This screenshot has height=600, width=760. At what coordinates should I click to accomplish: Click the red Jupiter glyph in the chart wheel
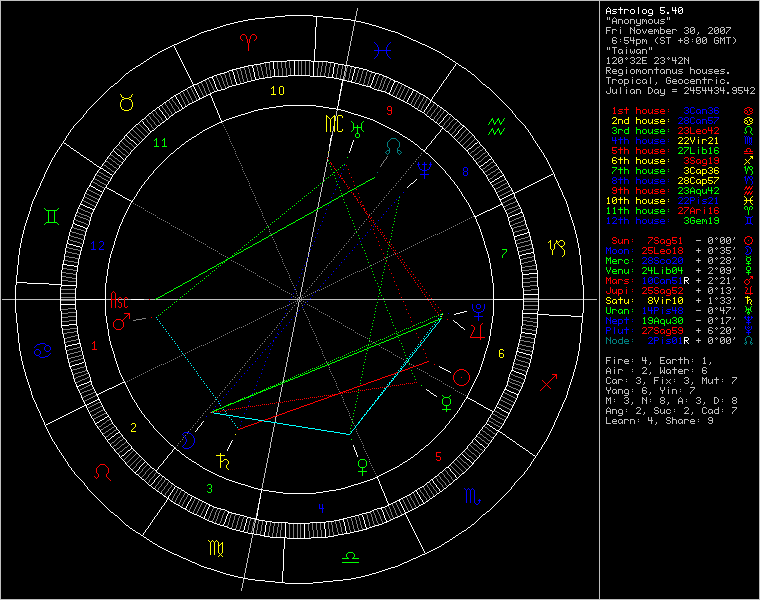pyautogui.click(x=477, y=332)
